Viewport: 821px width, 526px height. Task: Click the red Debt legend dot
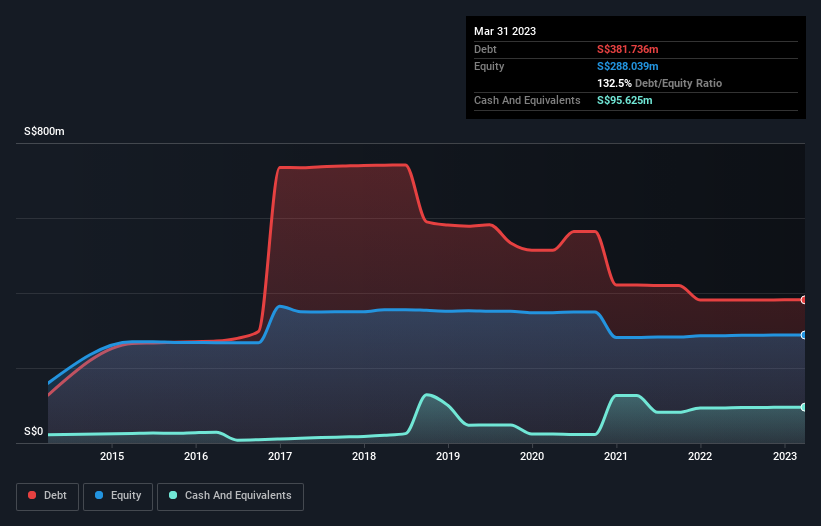(x=32, y=495)
